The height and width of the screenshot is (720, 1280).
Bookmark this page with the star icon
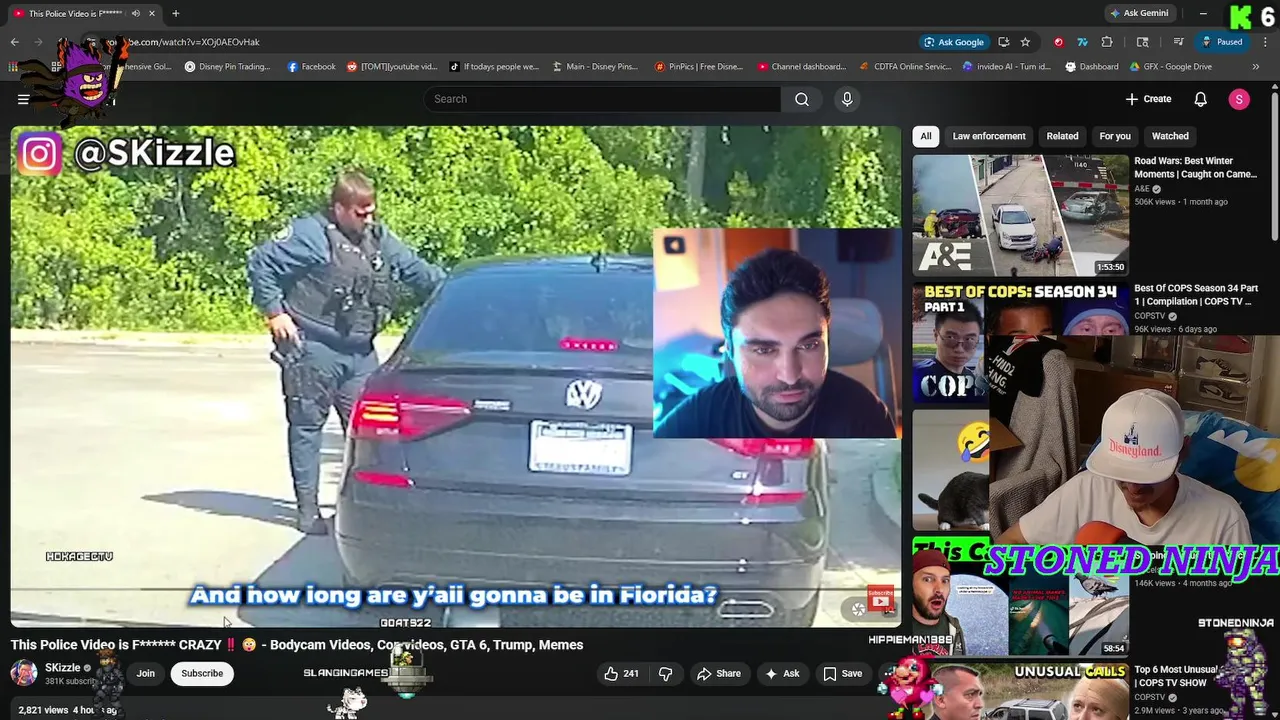pos(1025,42)
